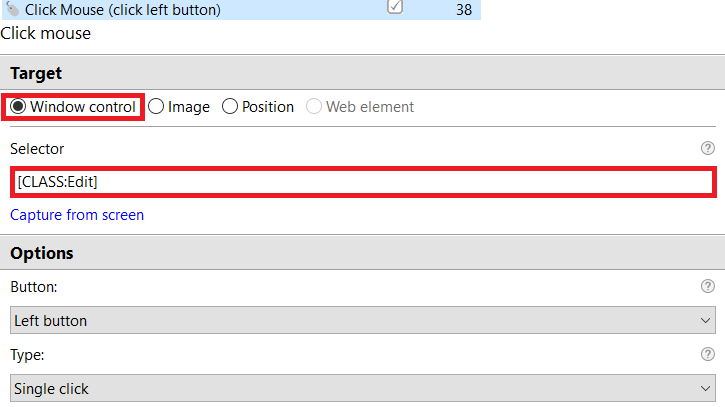This screenshot has height=407, width=725.
Task: Open the help icon next to Button
Action: pos(707,286)
